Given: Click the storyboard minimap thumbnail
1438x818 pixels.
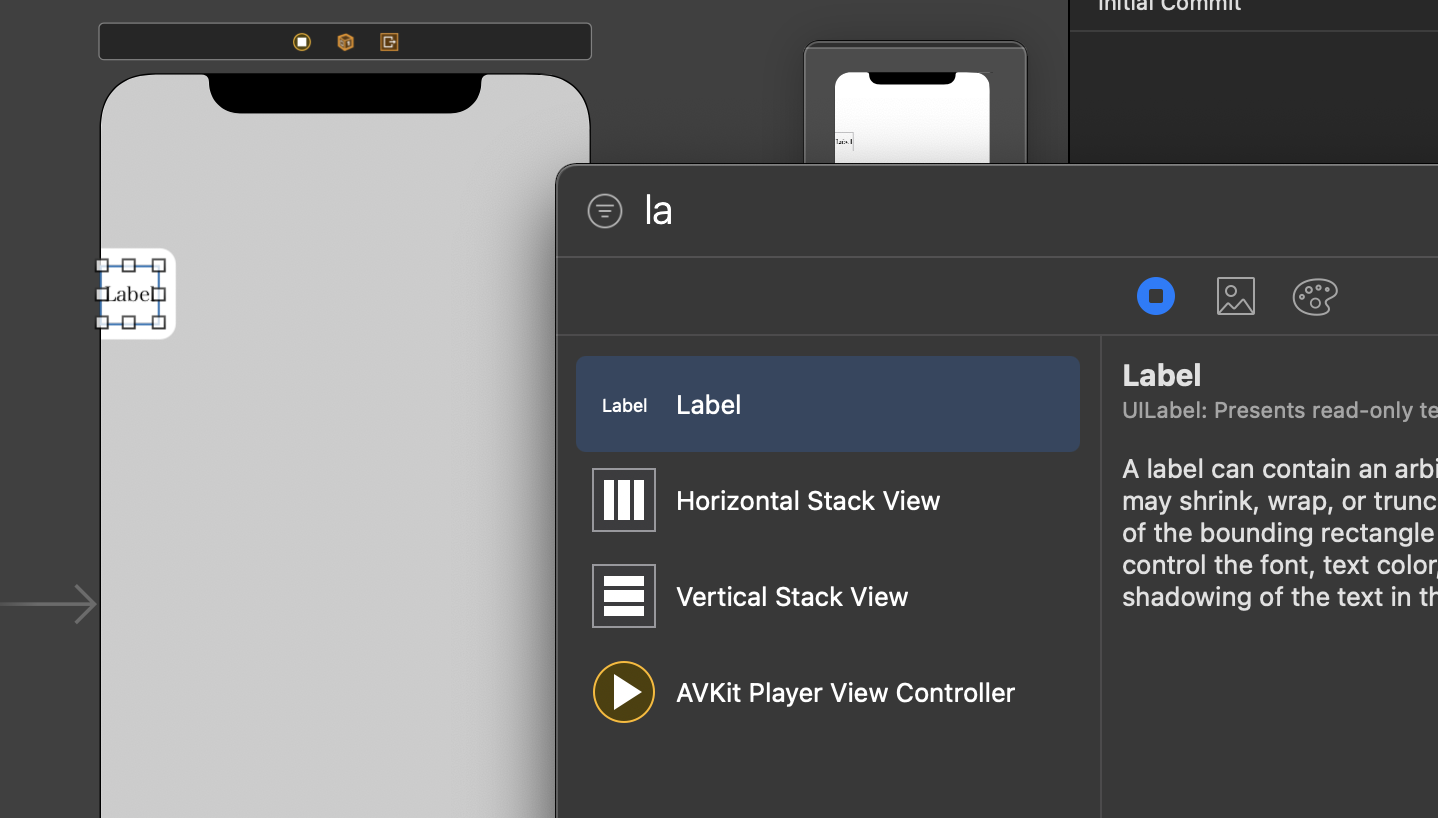Looking at the screenshot, I should tap(915, 103).
